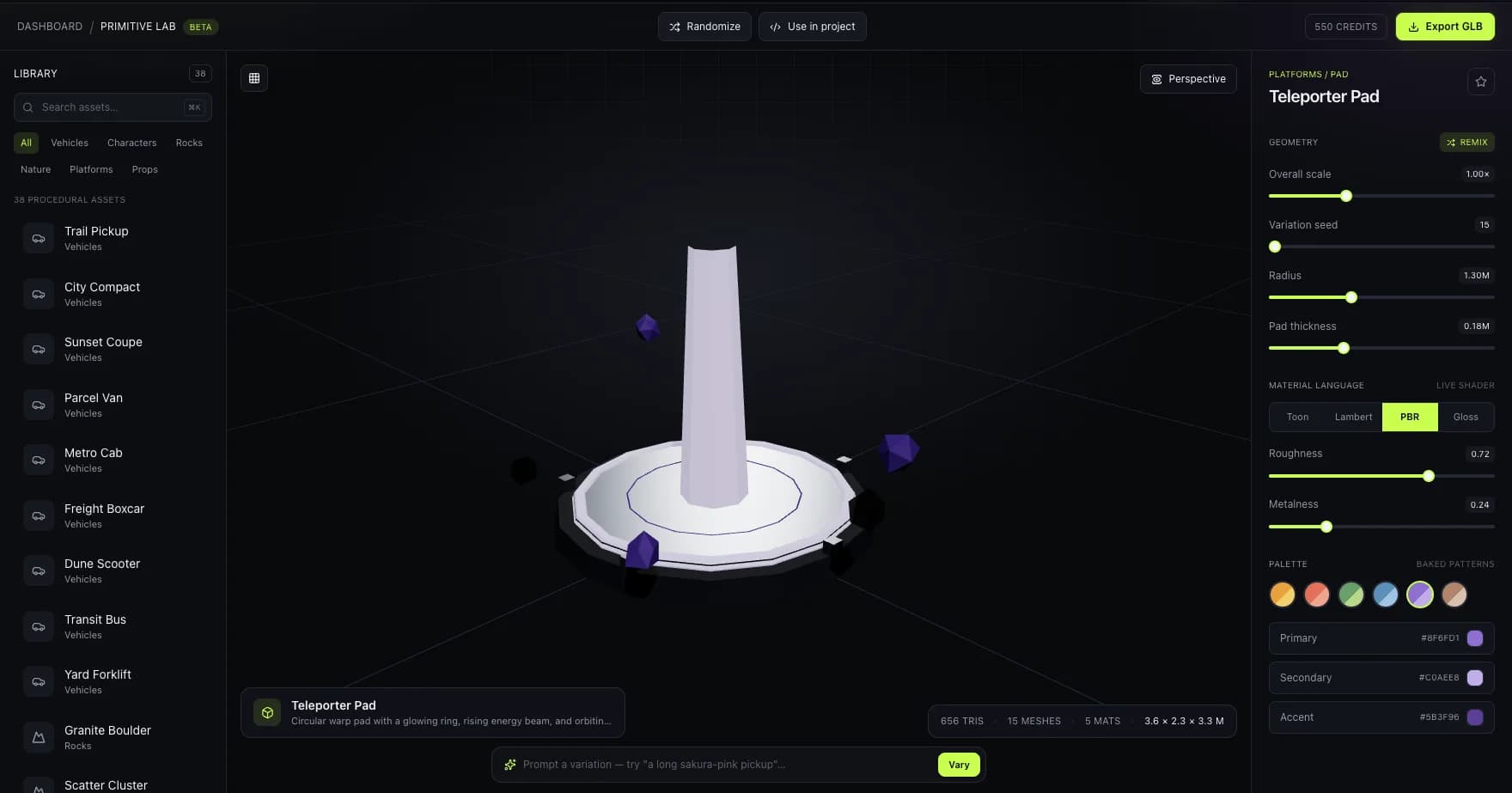
Task: Filter library by Props
Action: coord(144,169)
